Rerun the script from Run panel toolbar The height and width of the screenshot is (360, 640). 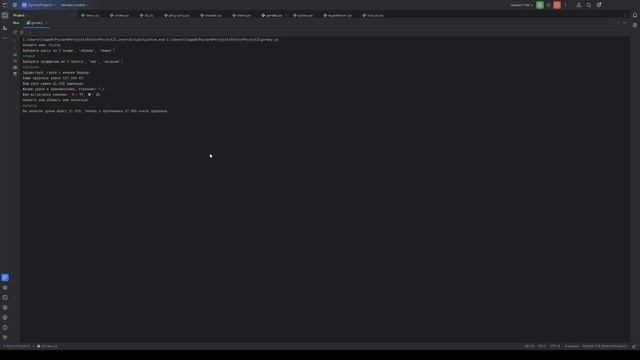pos(15,32)
